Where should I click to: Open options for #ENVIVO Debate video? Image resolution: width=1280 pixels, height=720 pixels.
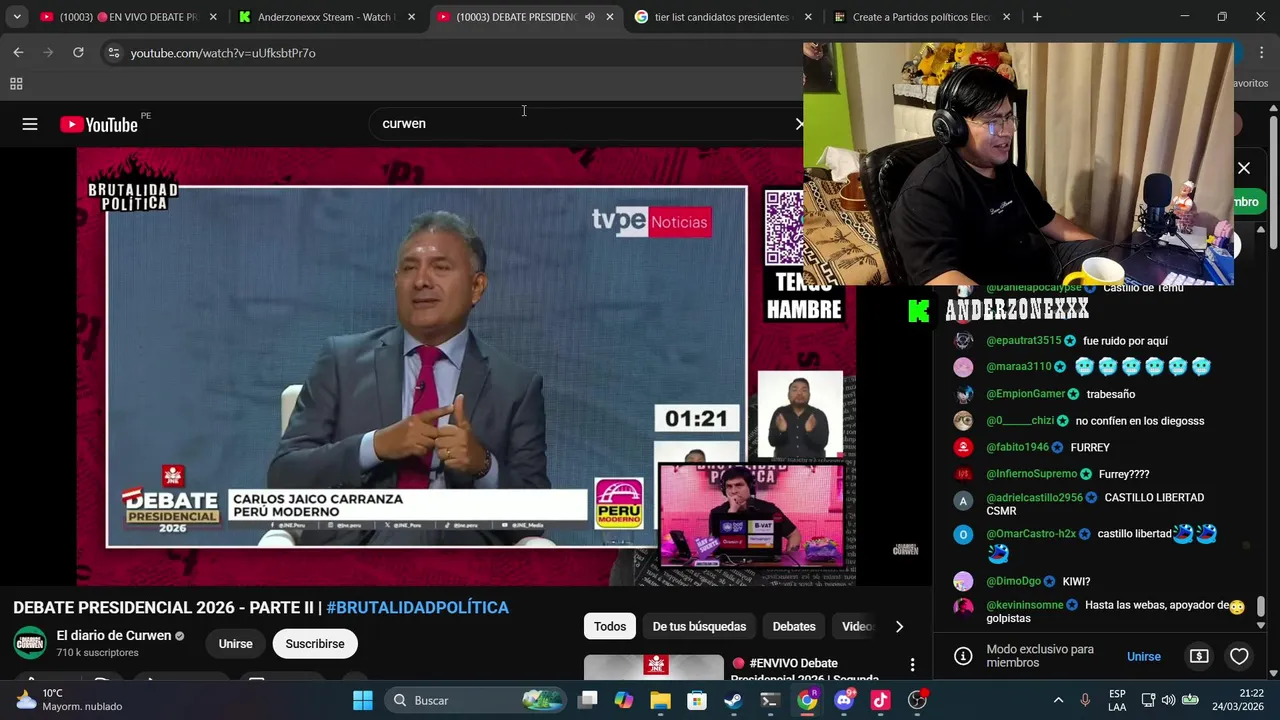912,665
